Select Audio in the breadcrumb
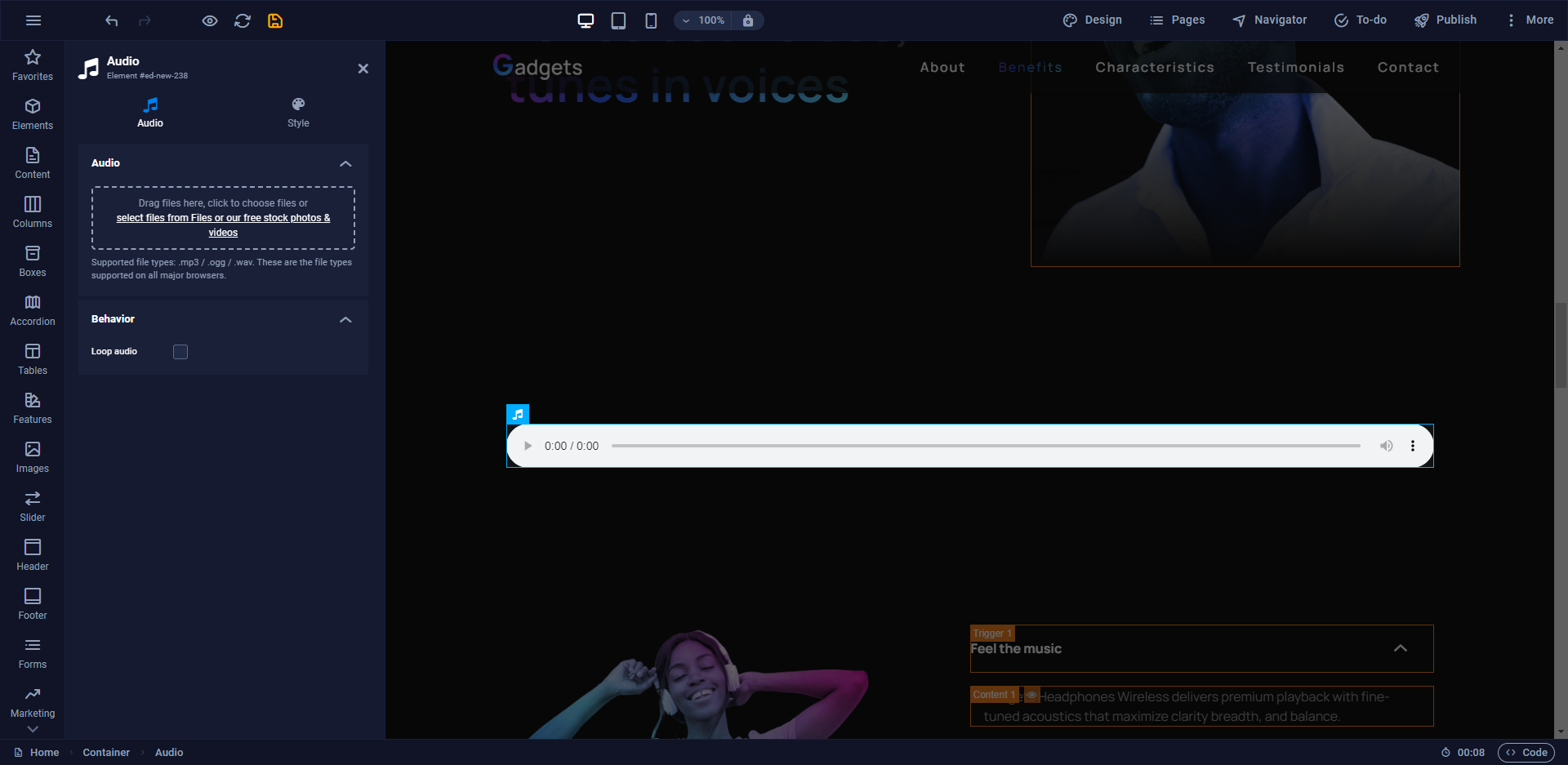The image size is (1568, 765). [x=169, y=753]
